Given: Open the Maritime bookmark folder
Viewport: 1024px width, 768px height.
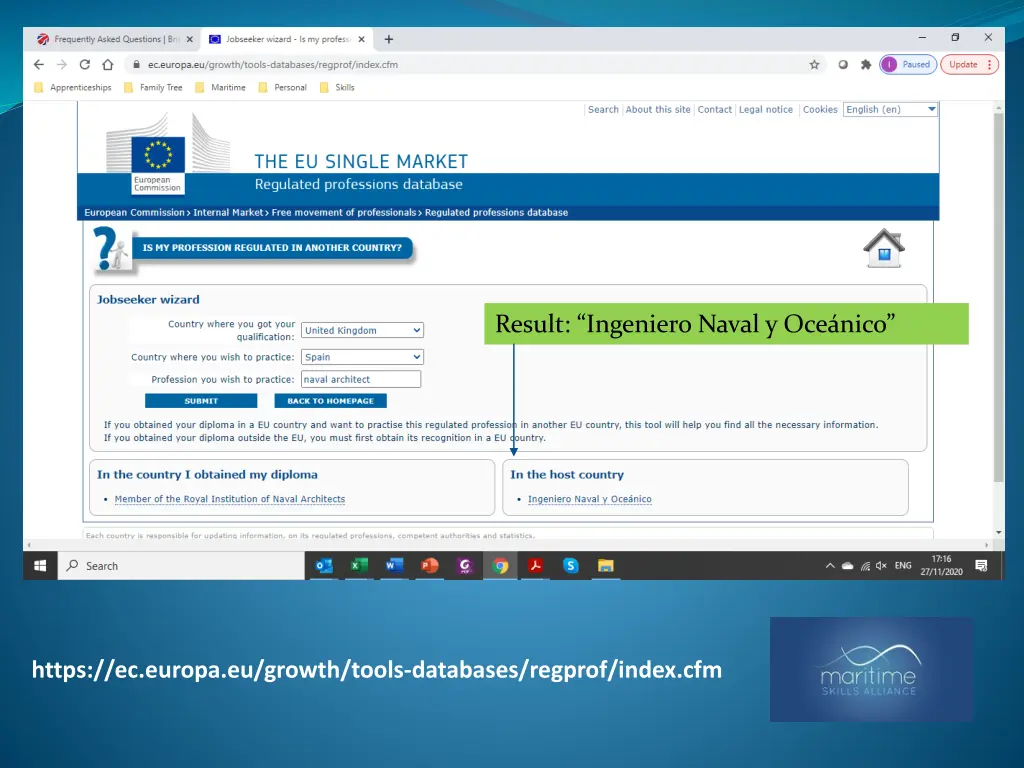Looking at the screenshot, I should (x=221, y=88).
